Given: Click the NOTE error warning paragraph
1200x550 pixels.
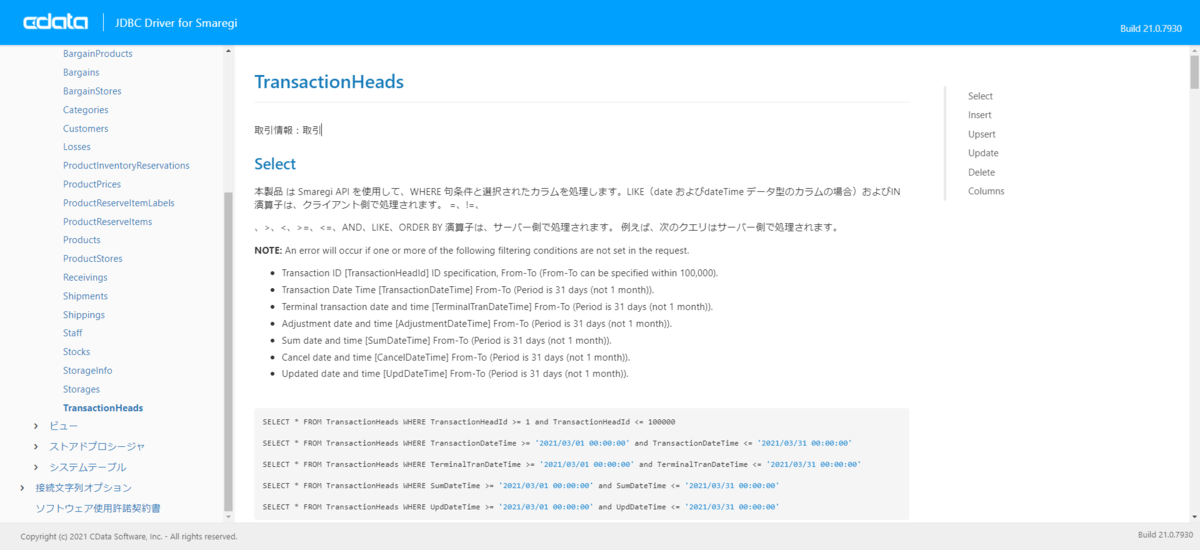Looking at the screenshot, I should [471, 250].
